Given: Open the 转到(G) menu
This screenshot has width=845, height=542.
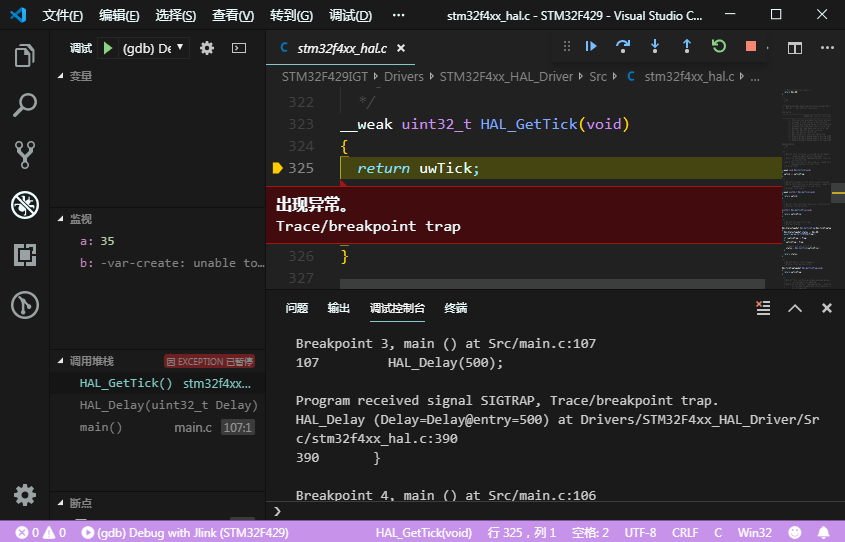Looking at the screenshot, I should [291, 15].
